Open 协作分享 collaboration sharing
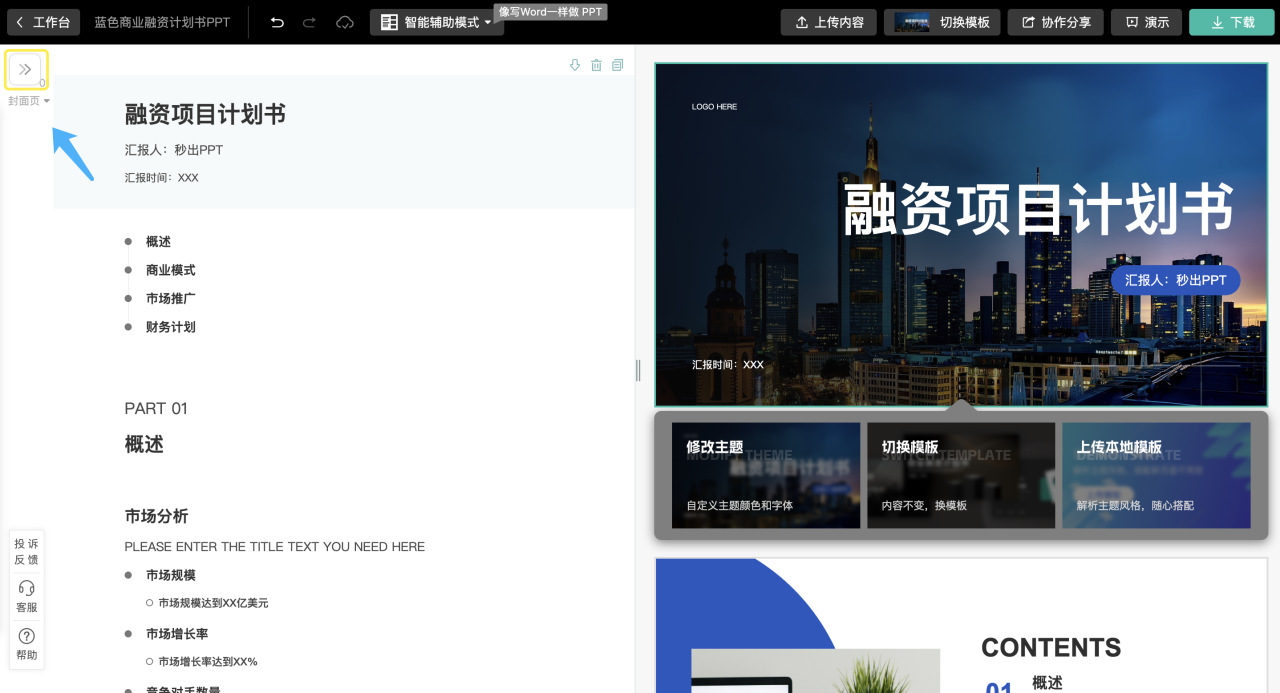1280x693 pixels. point(1055,22)
